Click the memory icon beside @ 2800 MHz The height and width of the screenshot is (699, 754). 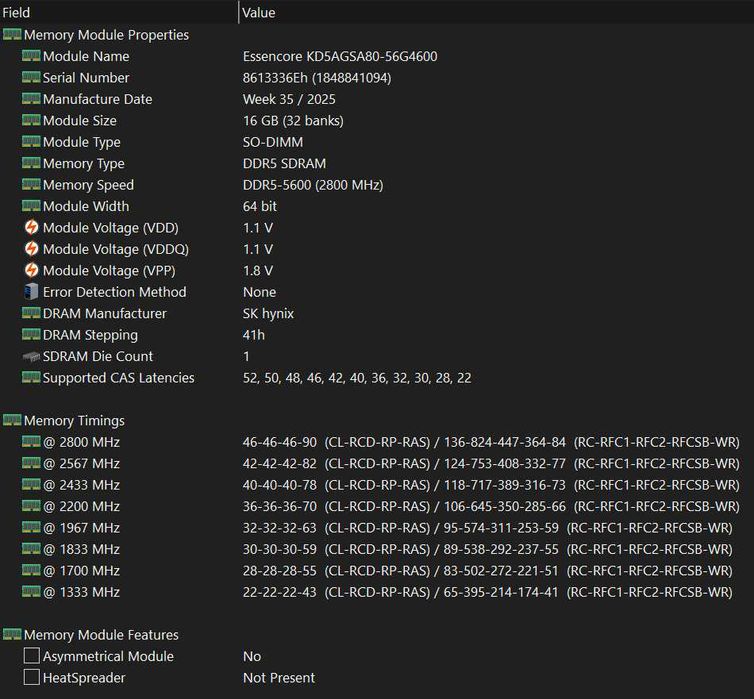point(31,442)
